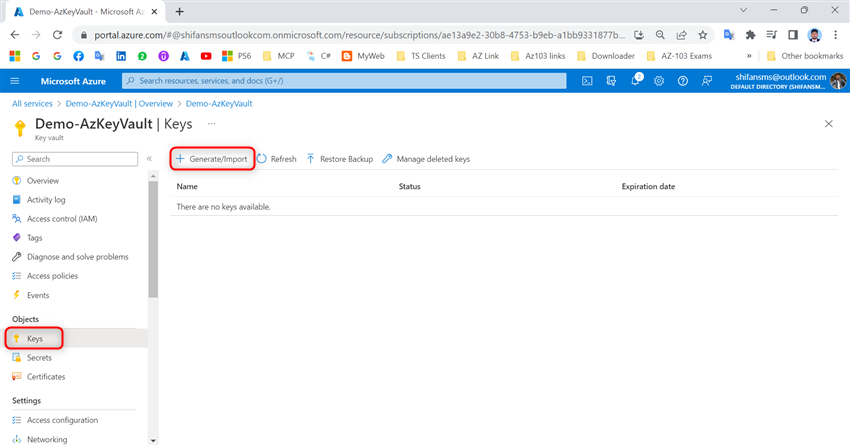The height and width of the screenshot is (446, 850).
Task: Open the ellipsis more options by title
Action: [x=211, y=124]
